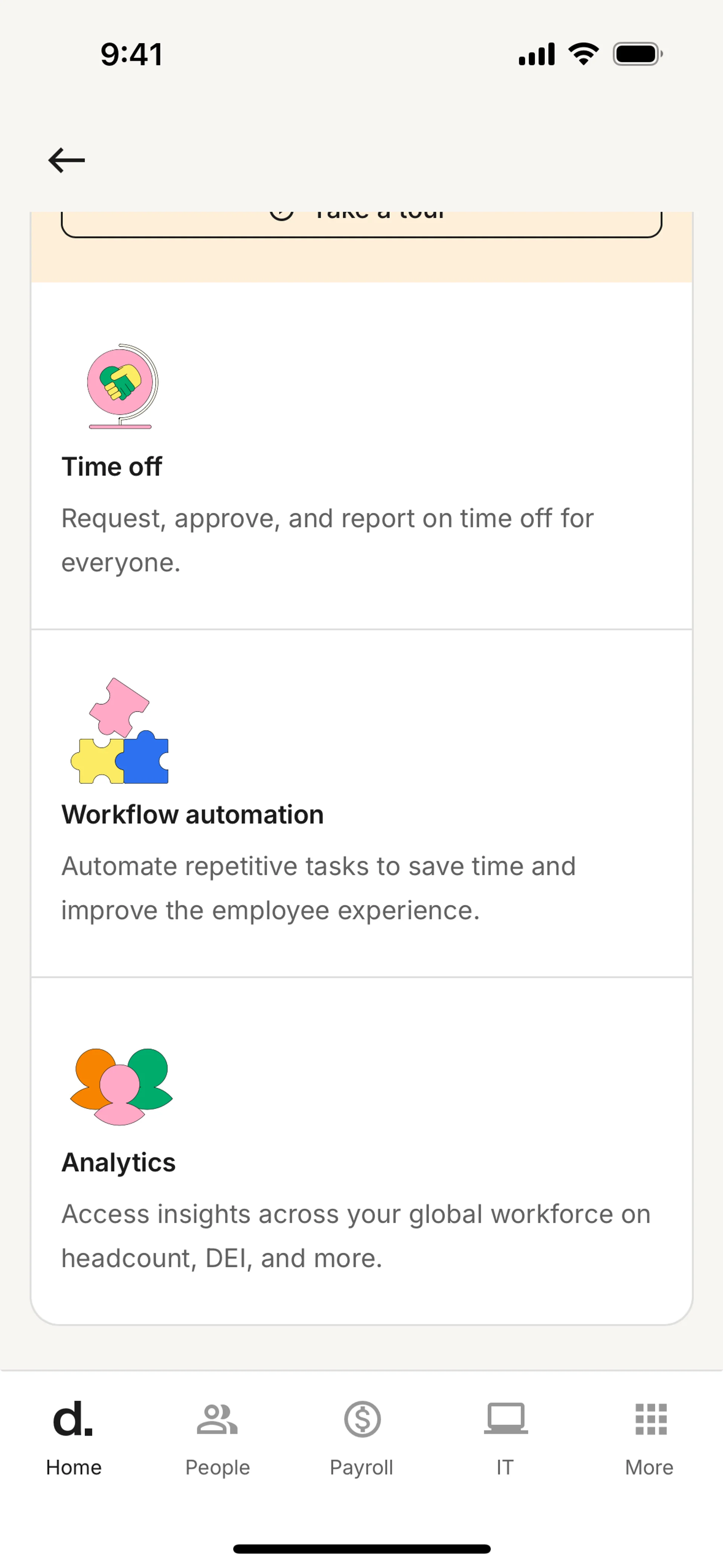Open the Workflow automation heading
The width and height of the screenshot is (723, 1568).
pos(192,815)
